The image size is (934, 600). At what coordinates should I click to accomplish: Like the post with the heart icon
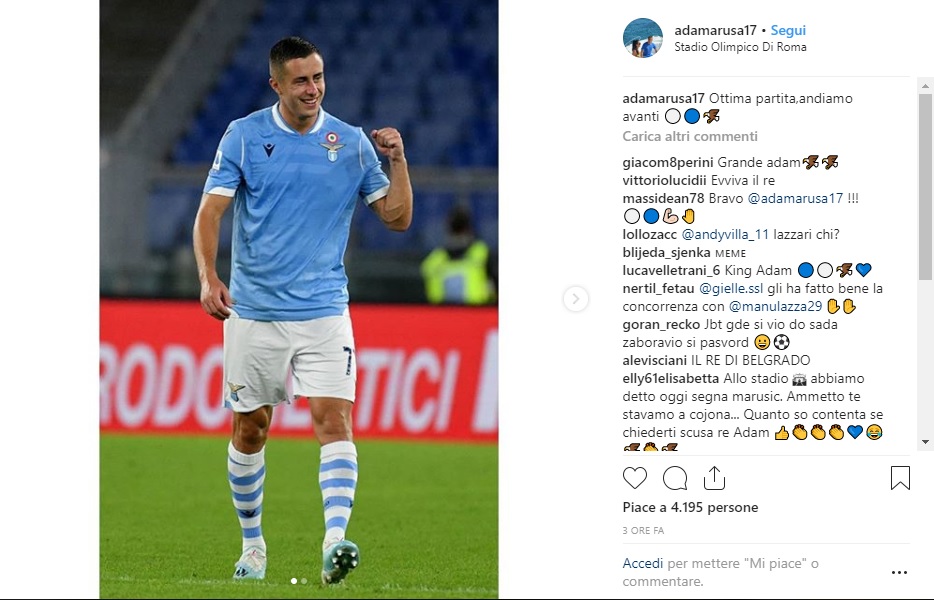tap(634, 478)
